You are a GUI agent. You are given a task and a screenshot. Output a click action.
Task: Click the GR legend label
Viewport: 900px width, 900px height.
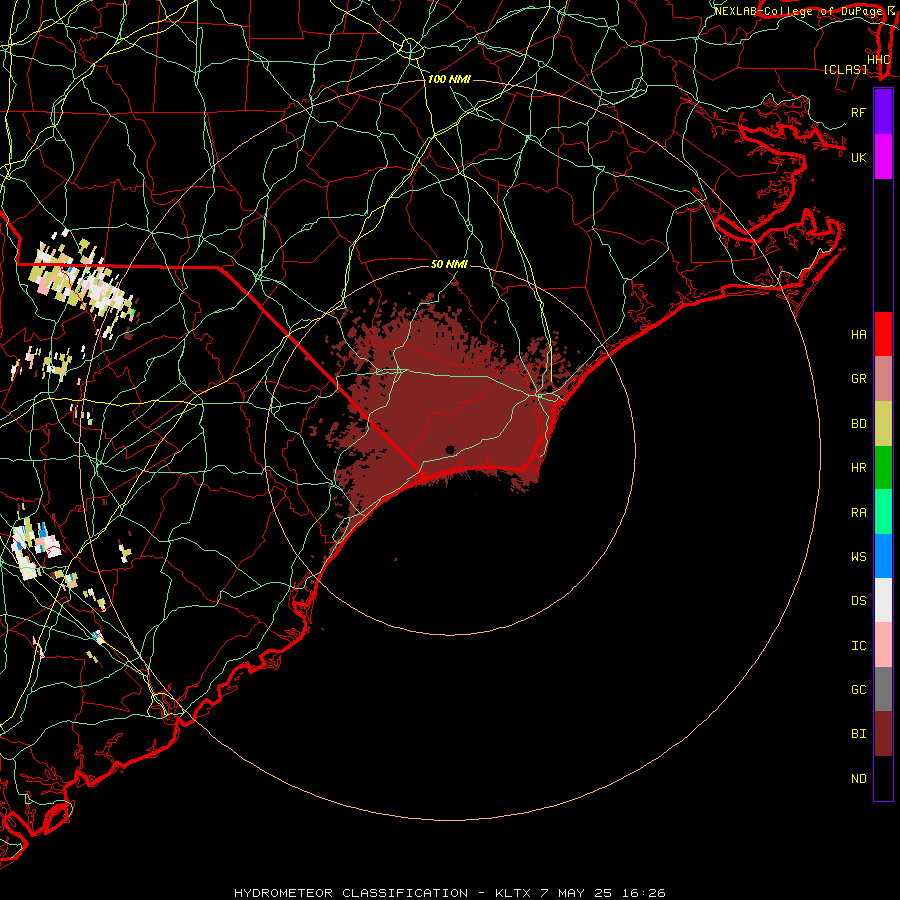coord(858,379)
